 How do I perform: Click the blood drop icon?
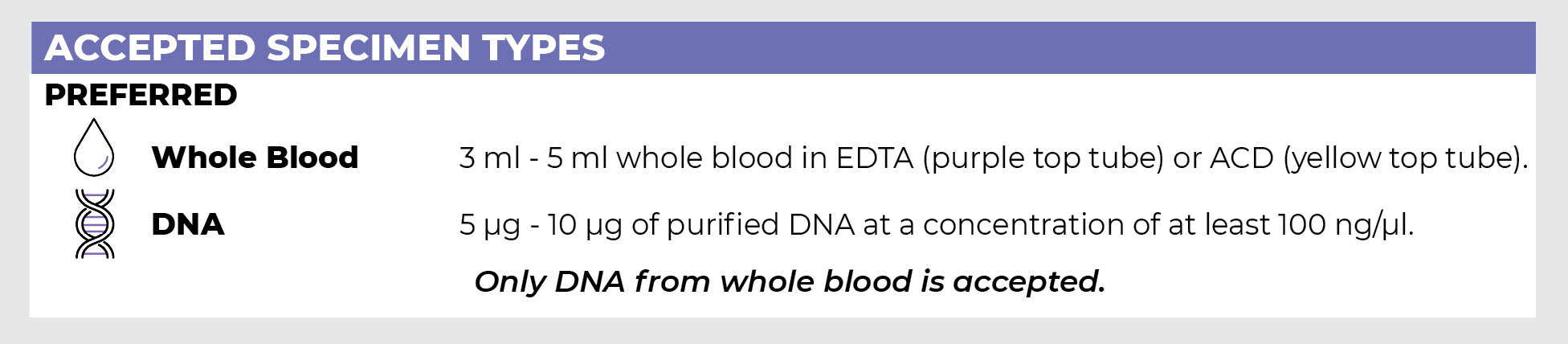[x=94, y=148]
